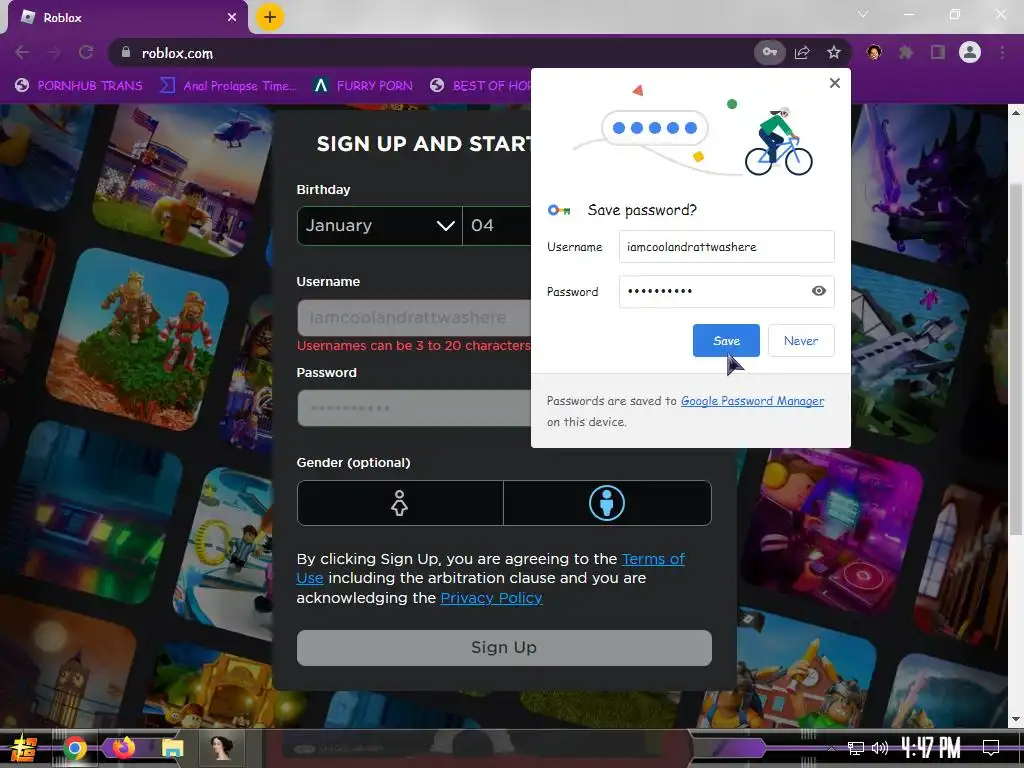Open the network icon in system tray

coord(856,748)
